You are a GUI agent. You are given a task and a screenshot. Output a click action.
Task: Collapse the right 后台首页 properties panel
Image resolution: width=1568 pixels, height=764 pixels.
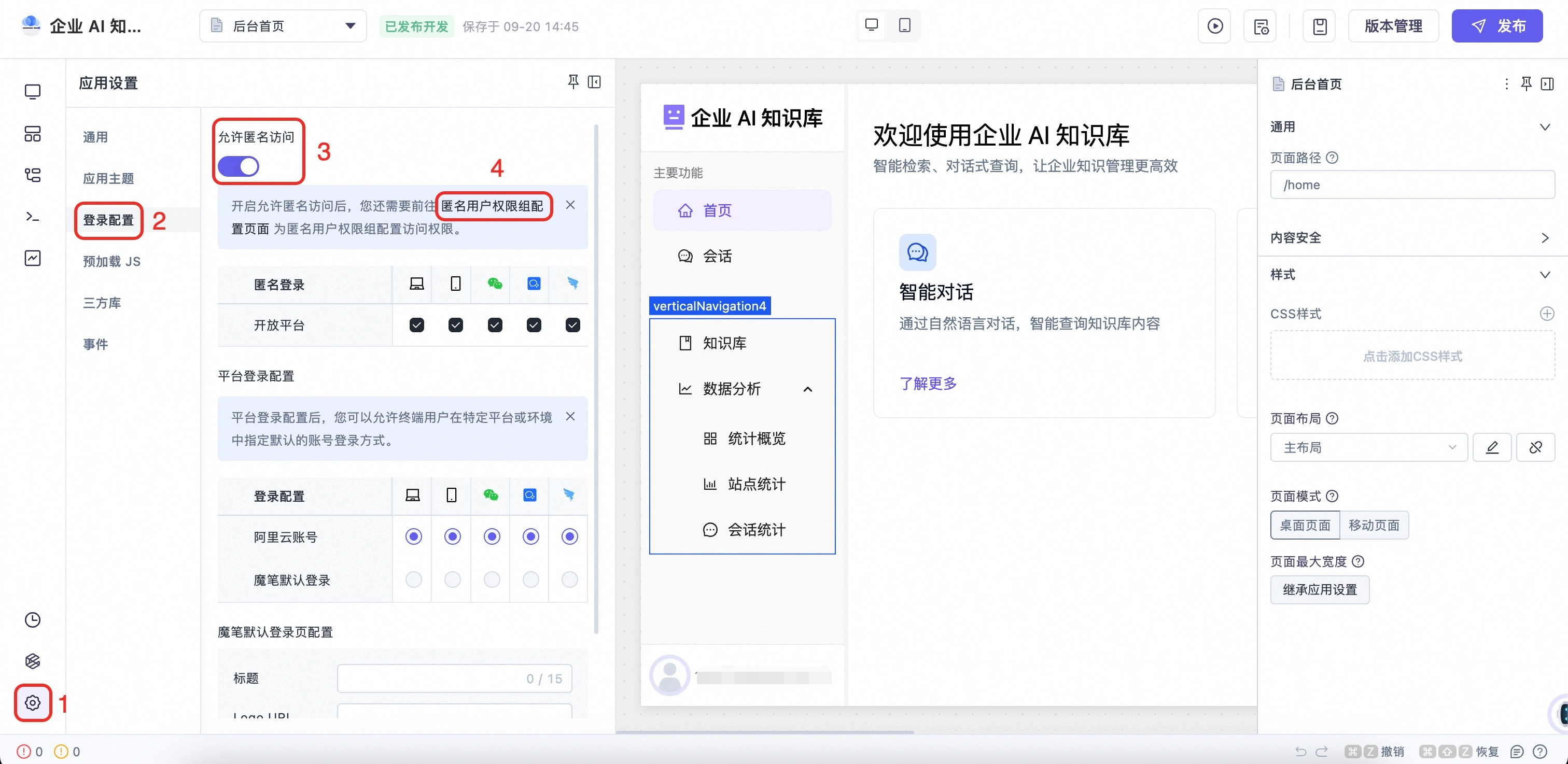pos(1547,84)
